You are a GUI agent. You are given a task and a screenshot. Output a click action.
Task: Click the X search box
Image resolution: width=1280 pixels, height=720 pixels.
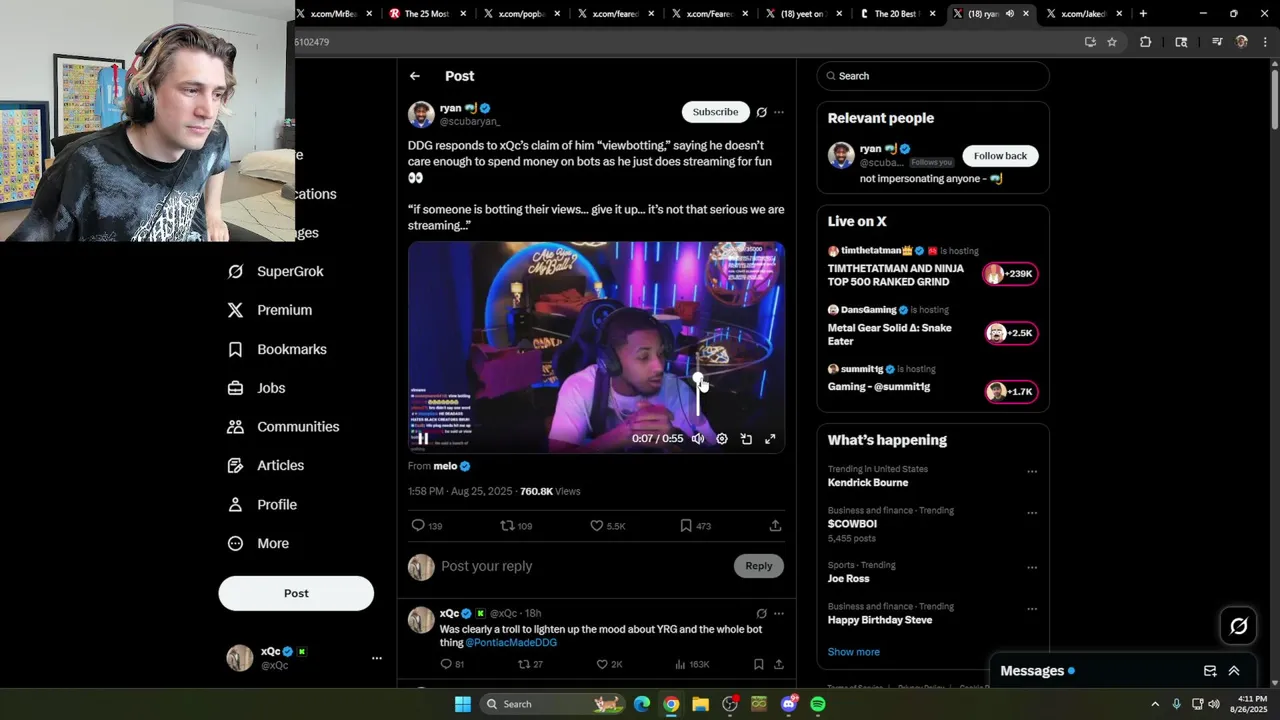click(x=933, y=76)
